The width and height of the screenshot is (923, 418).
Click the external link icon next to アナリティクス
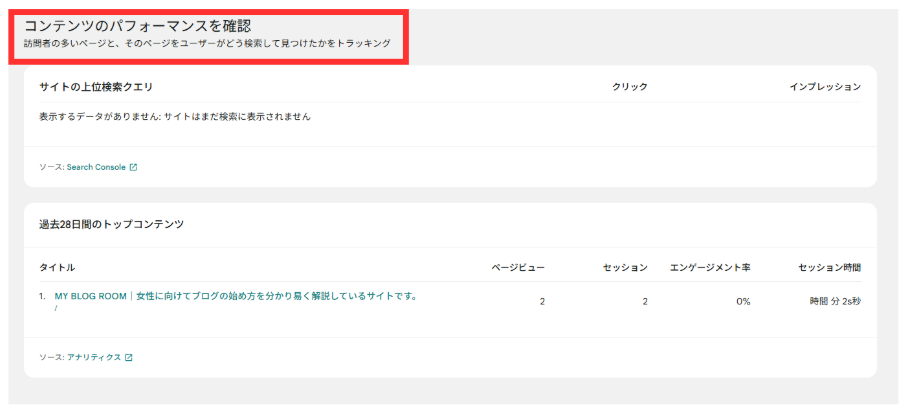[x=128, y=357]
